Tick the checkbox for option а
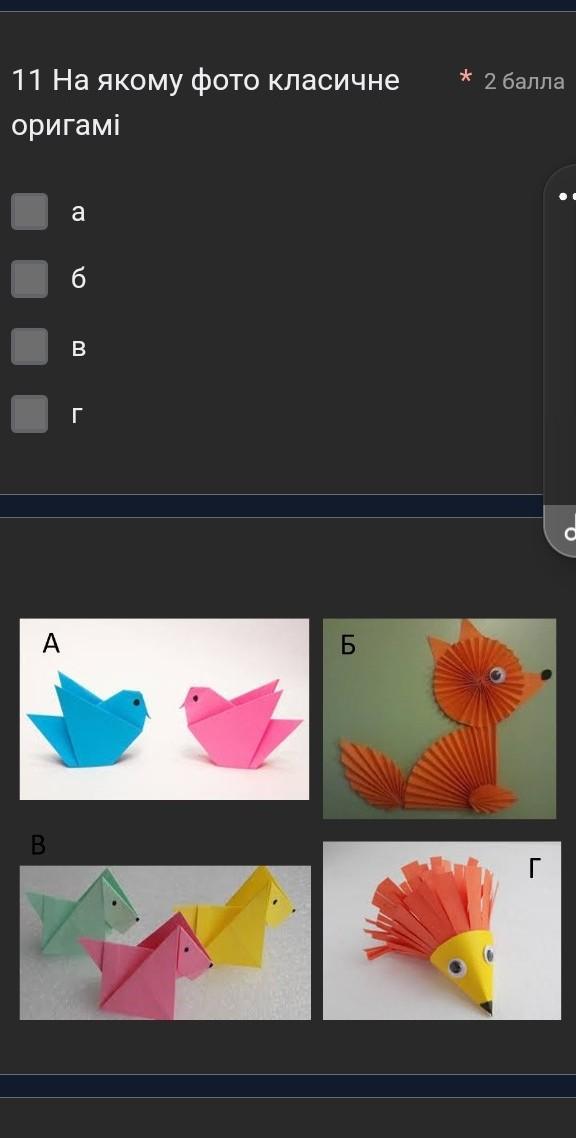 tap(30, 211)
